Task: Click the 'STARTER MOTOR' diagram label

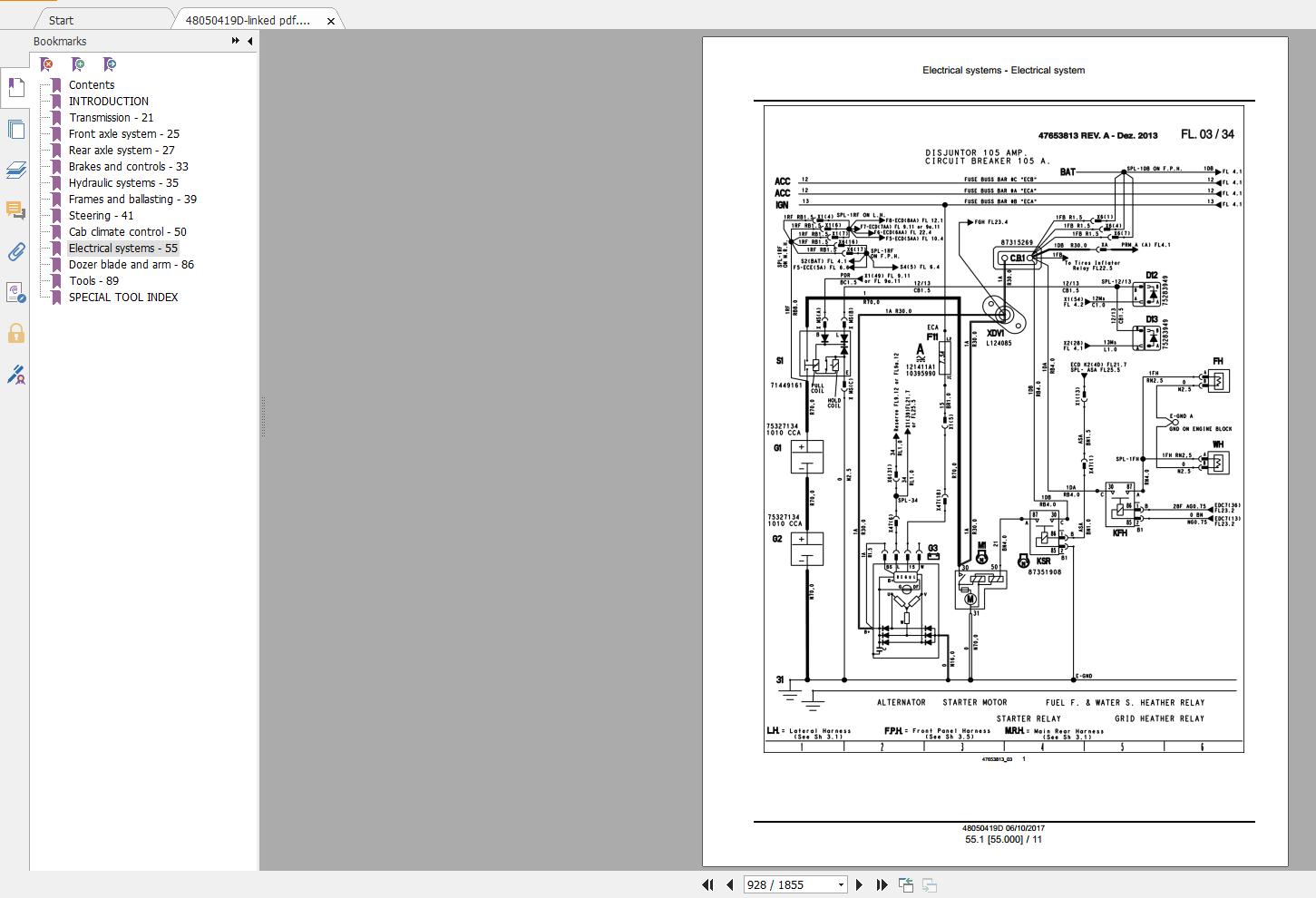Action: point(974,702)
